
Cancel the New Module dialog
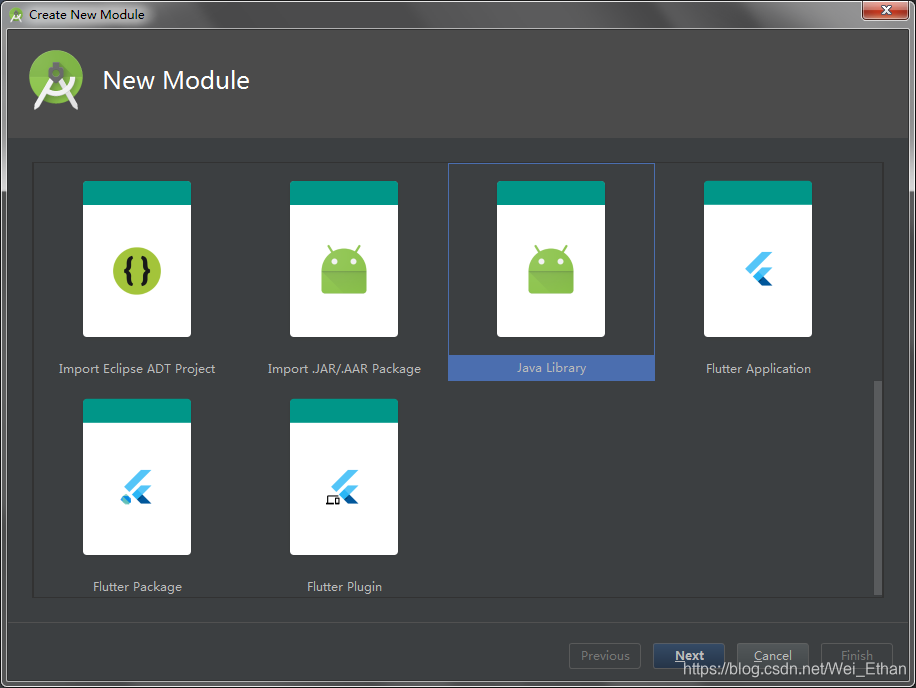[x=772, y=655]
